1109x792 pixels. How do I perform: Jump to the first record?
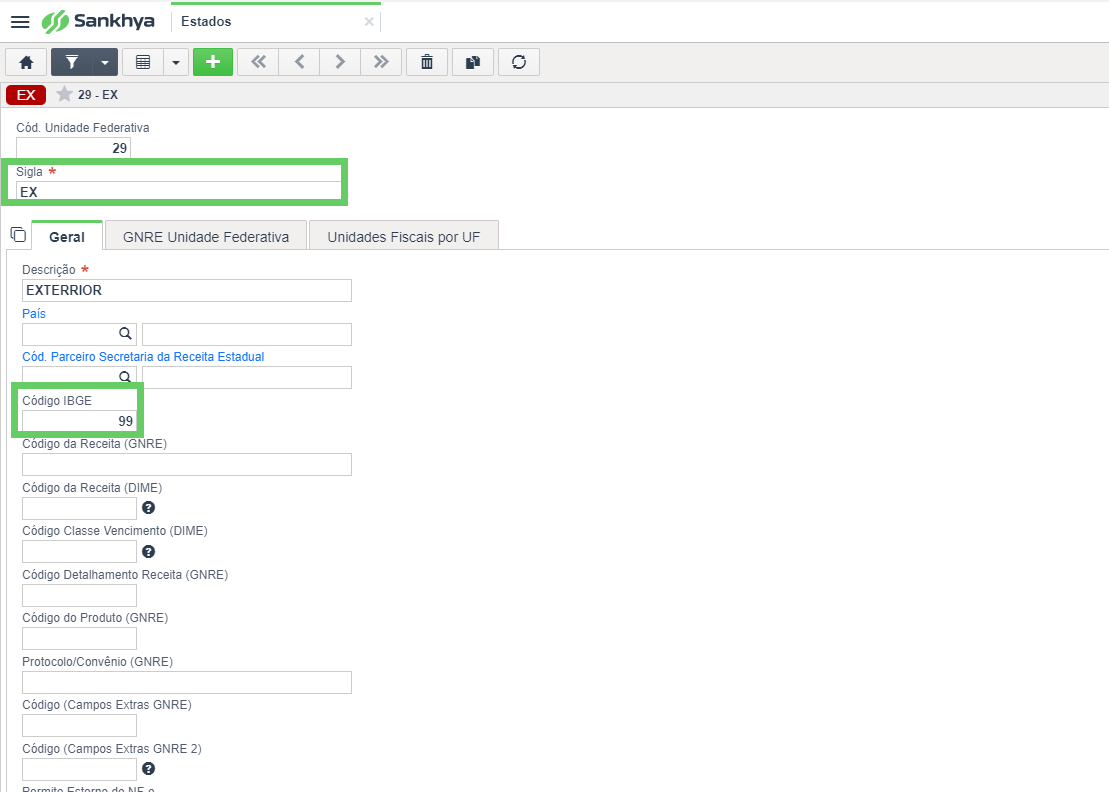coord(258,62)
